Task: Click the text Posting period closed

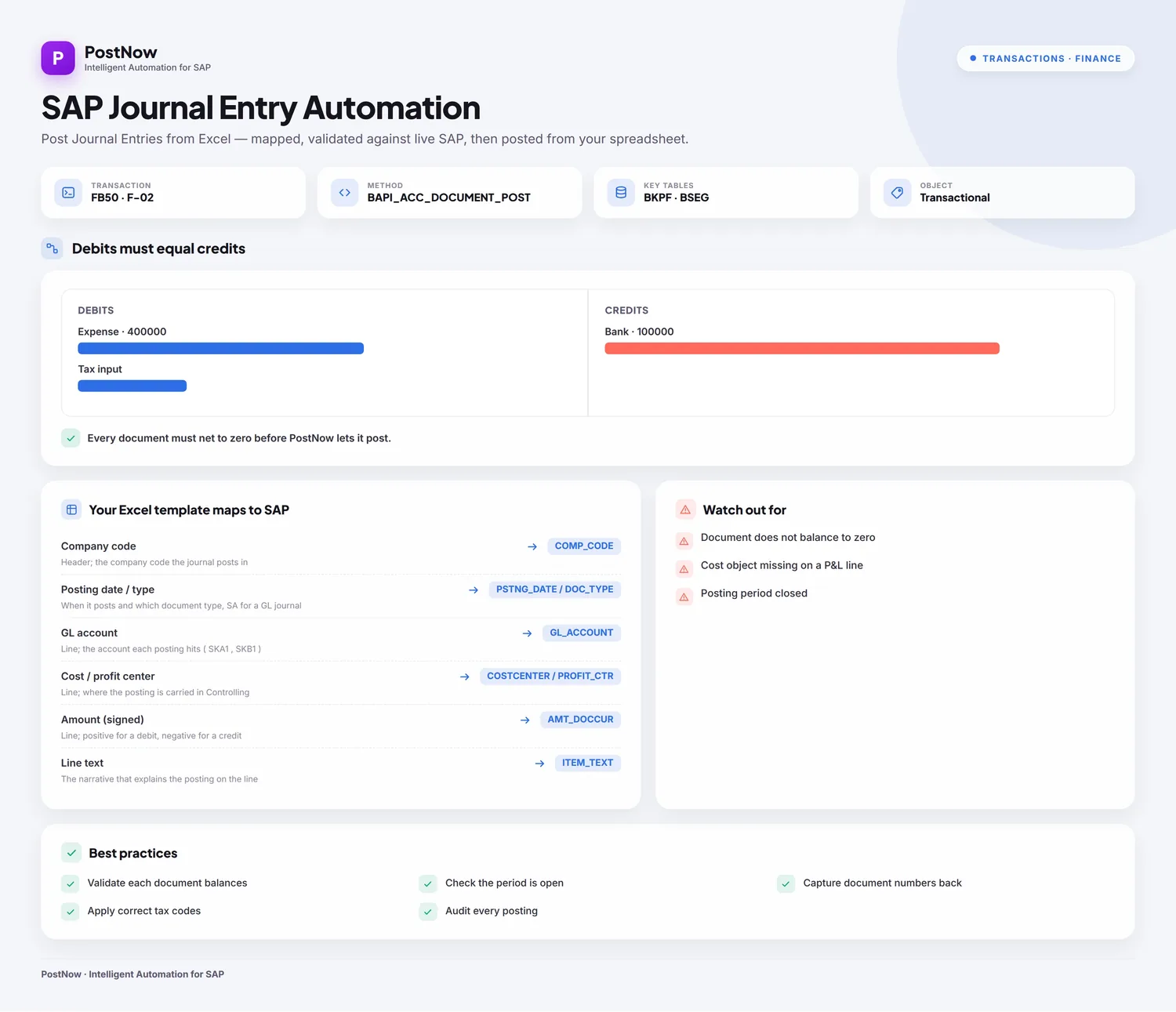Action: click(754, 593)
